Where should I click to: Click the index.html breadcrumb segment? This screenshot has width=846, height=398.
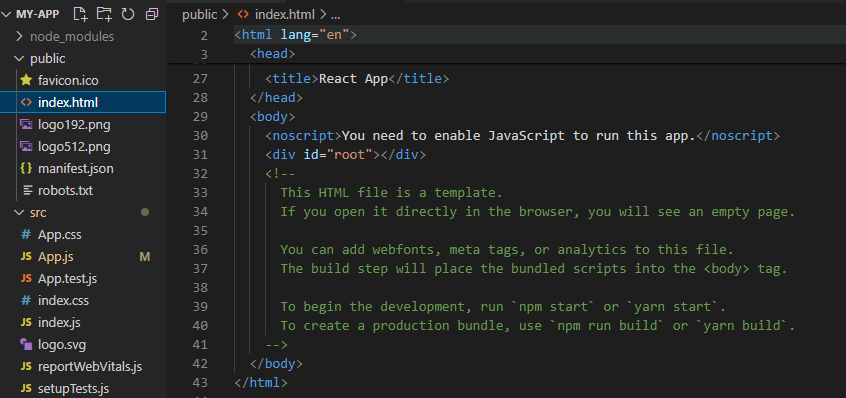point(286,15)
